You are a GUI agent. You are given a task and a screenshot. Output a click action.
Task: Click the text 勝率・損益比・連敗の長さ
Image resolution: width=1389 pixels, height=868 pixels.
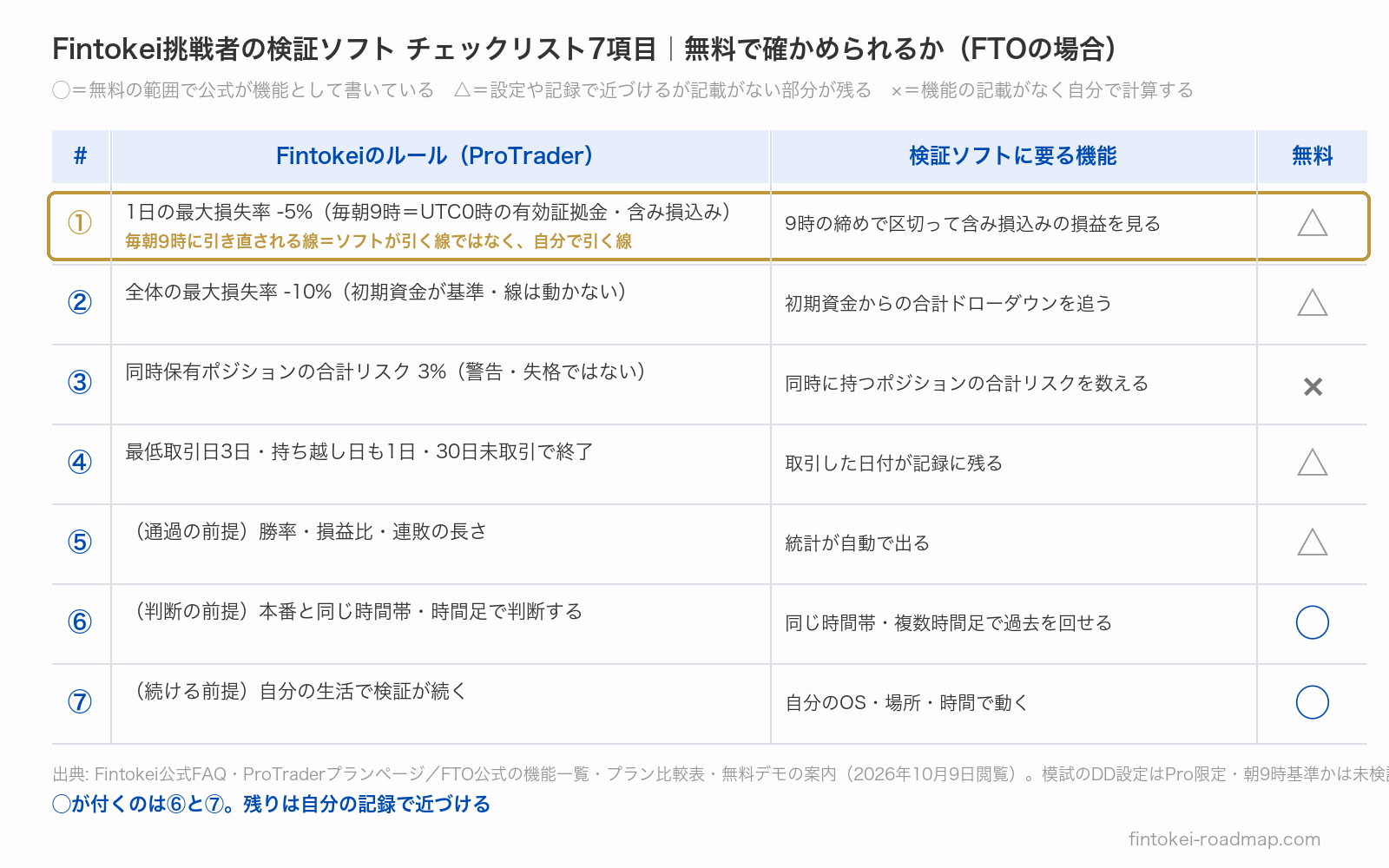373,531
